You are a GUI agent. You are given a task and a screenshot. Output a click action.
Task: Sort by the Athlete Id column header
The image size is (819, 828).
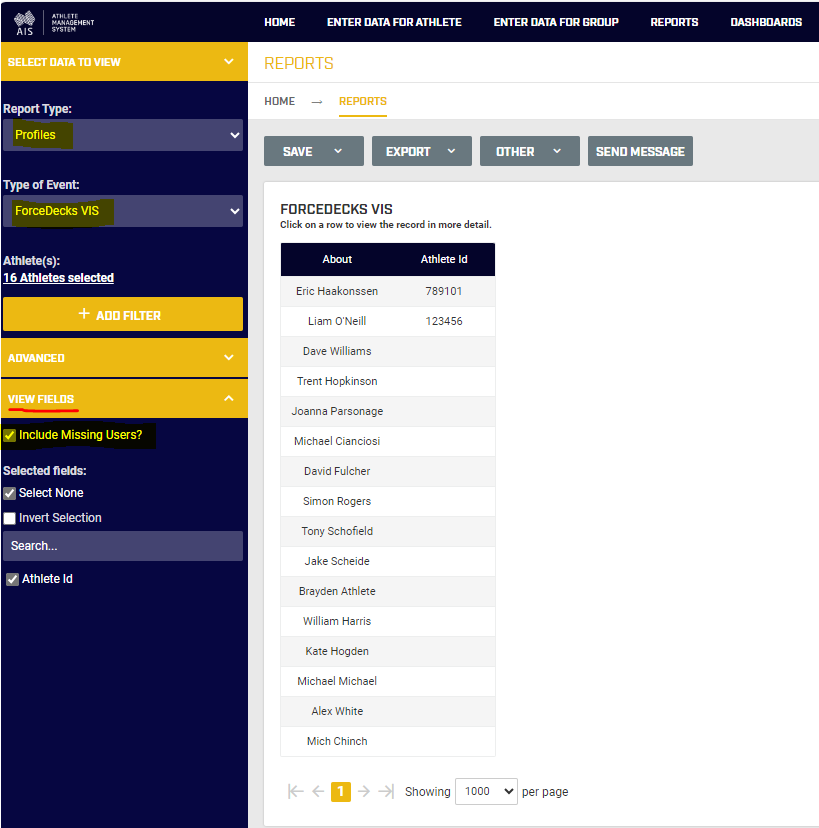coord(444,259)
